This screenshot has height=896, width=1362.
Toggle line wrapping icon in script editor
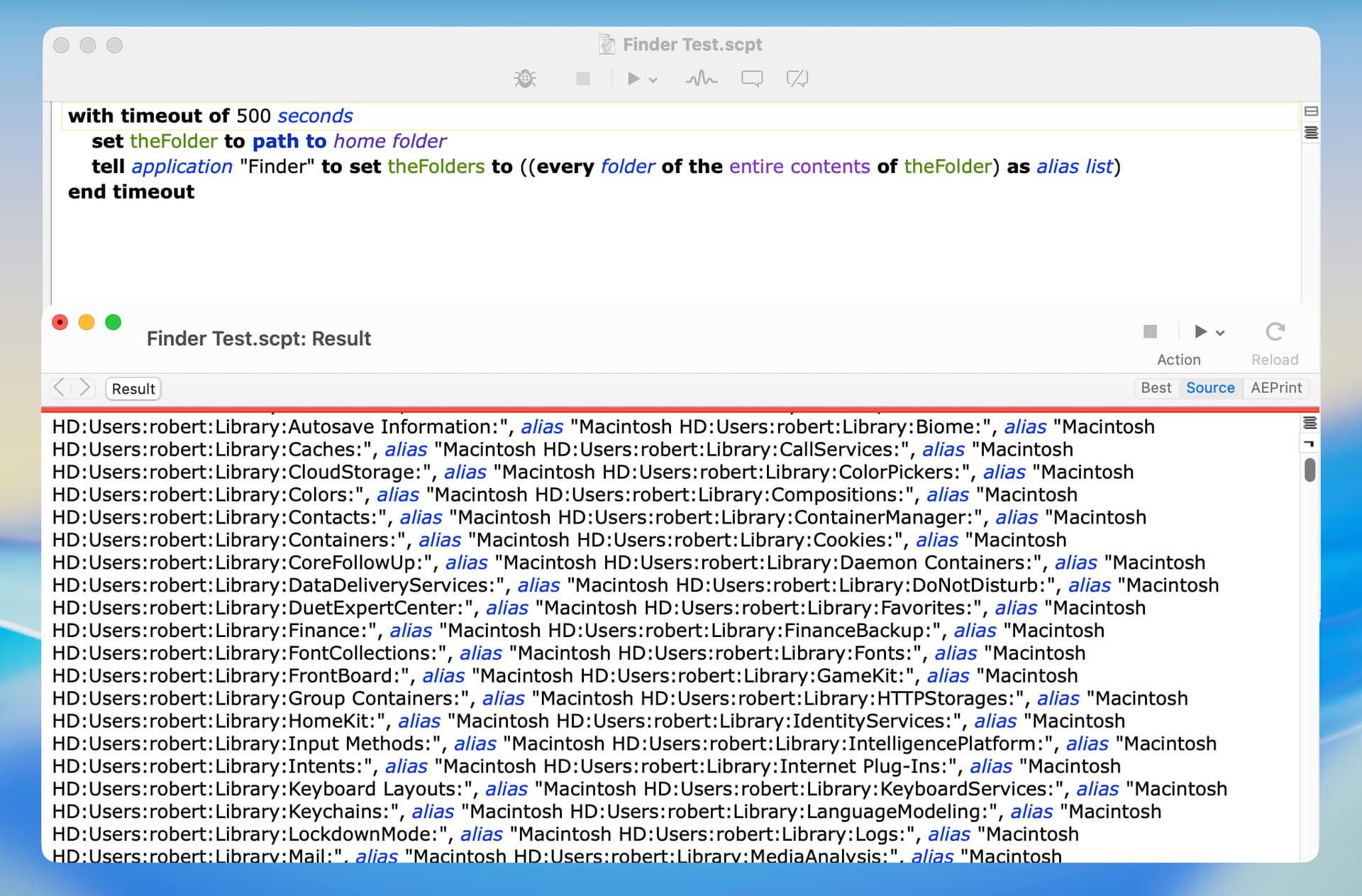[x=1311, y=133]
